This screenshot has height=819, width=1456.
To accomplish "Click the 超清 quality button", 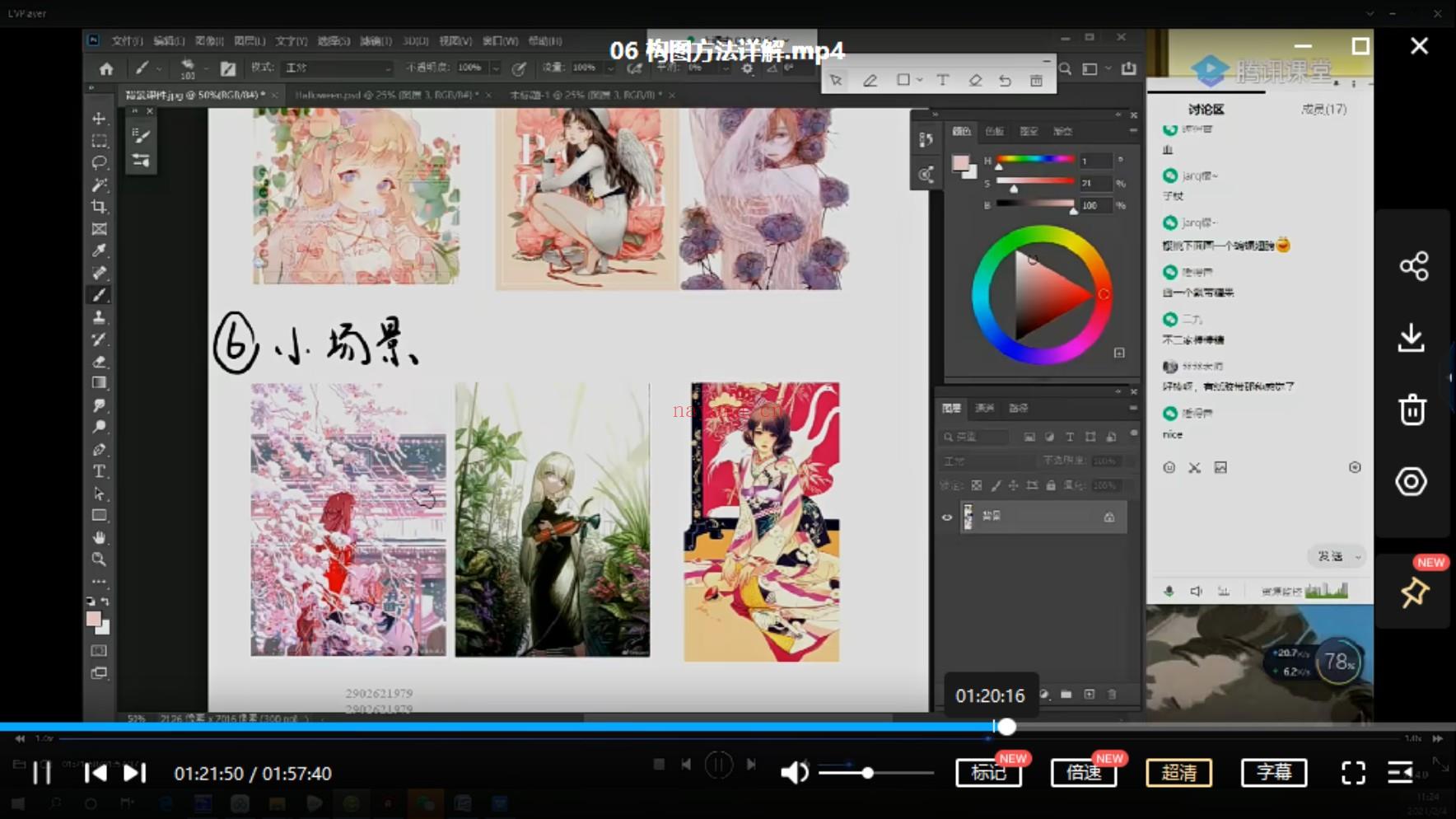I will point(1178,772).
